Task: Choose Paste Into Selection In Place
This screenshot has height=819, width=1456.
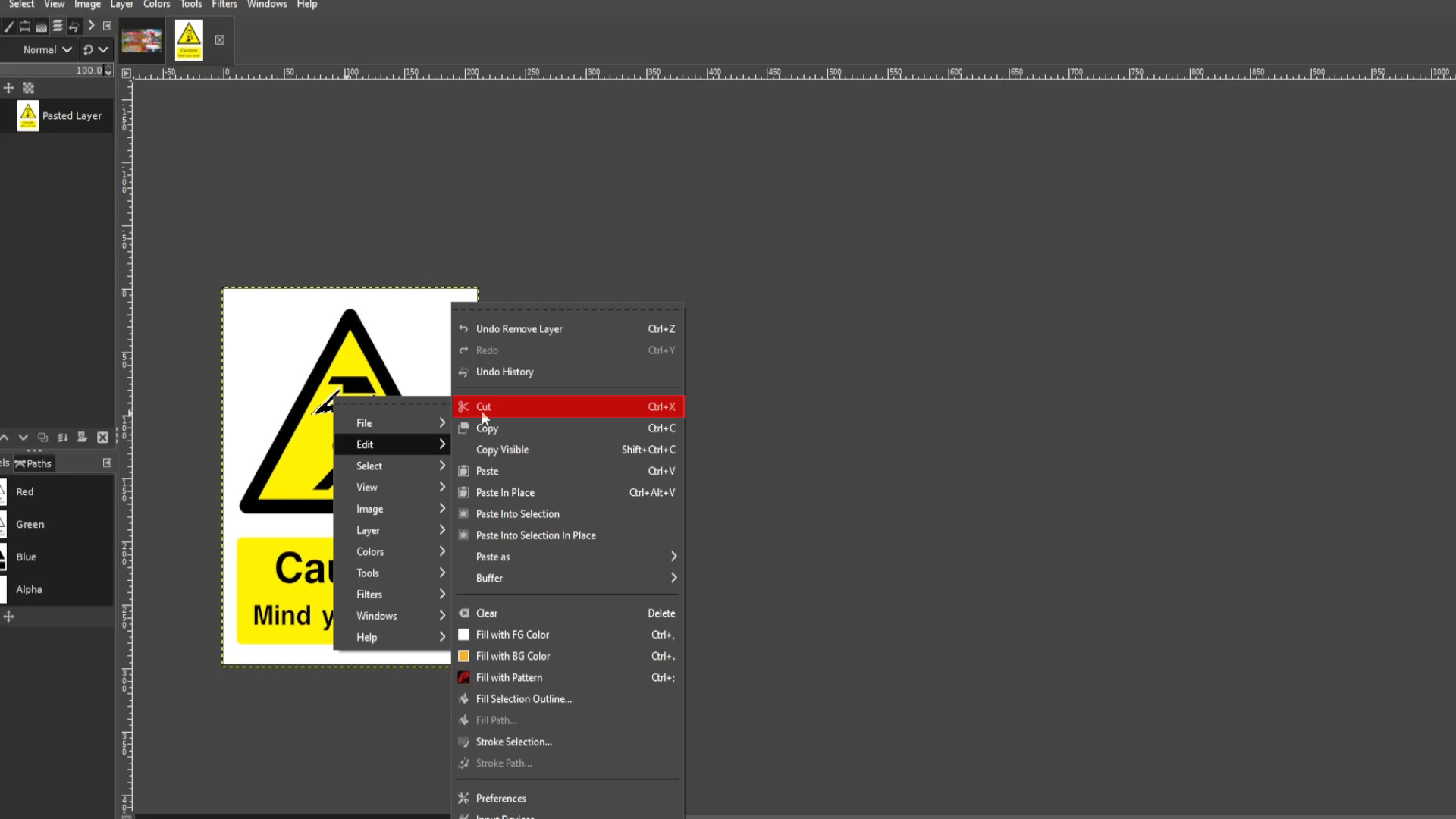Action: click(568, 535)
